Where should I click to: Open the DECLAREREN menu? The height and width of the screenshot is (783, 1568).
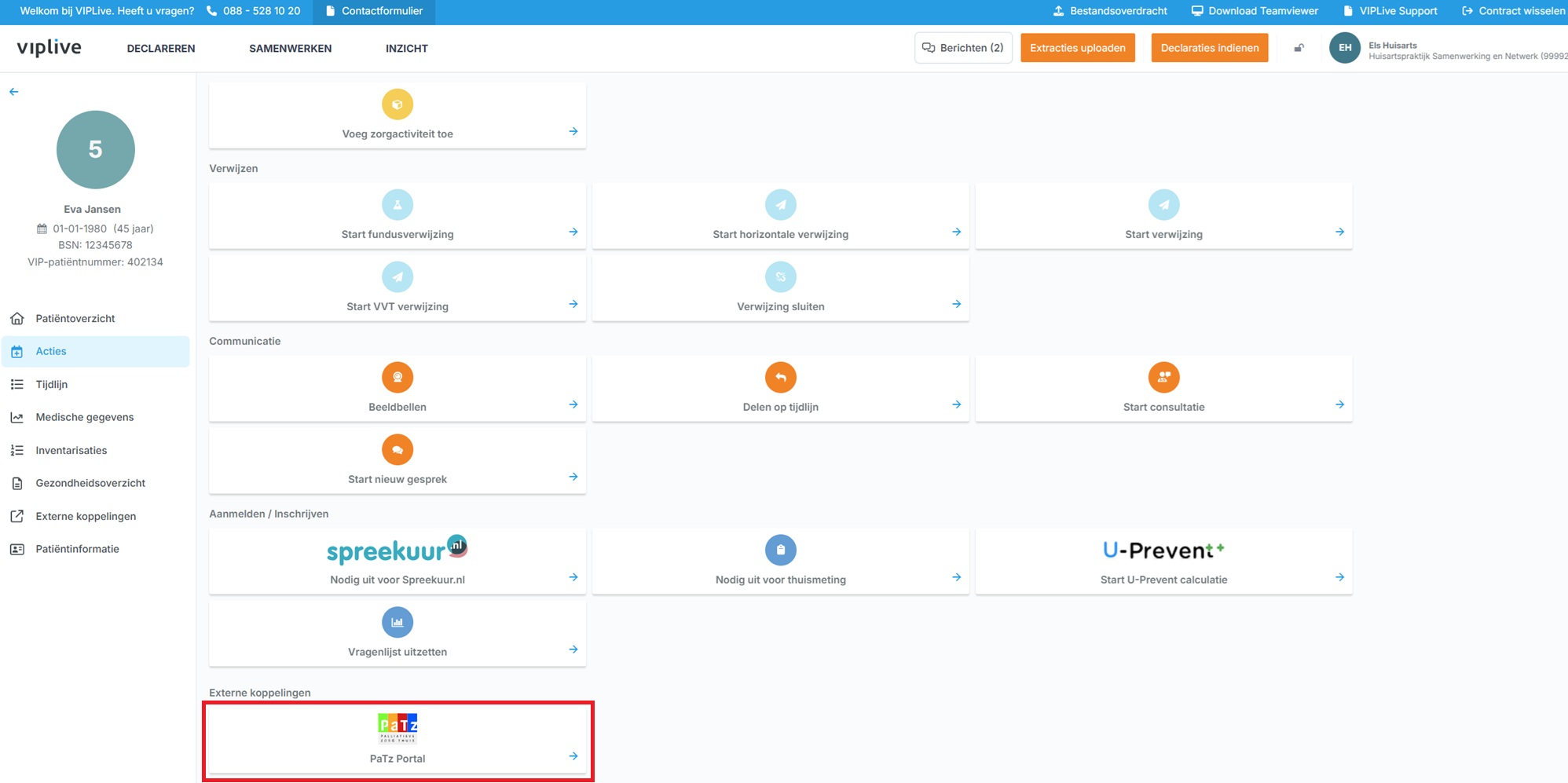pos(161,49)
